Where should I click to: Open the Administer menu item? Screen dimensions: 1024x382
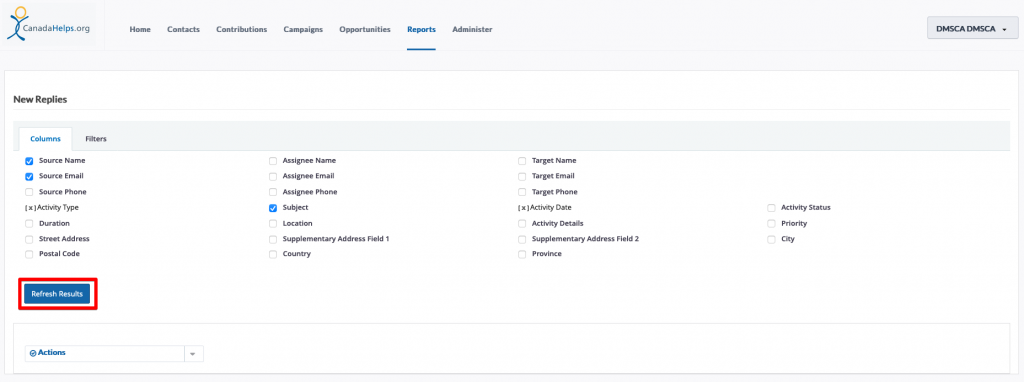pos(472,29)
